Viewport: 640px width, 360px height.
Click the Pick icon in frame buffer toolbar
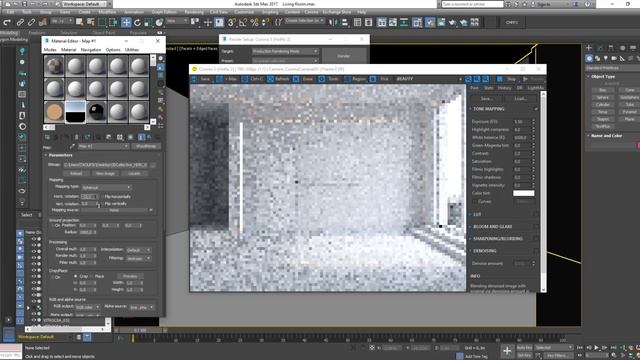pyautogui.click(x=373, y=79)
